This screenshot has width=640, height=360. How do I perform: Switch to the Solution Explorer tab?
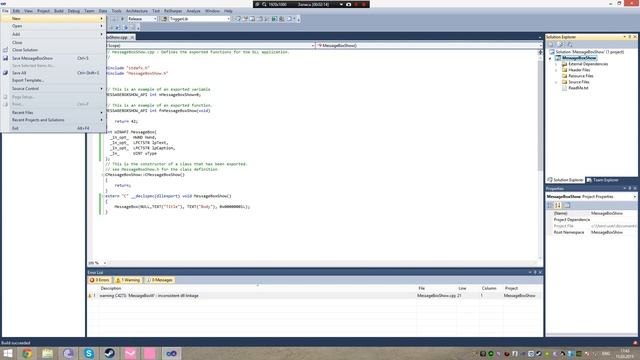pyautogui.click(x=566, y=180)
